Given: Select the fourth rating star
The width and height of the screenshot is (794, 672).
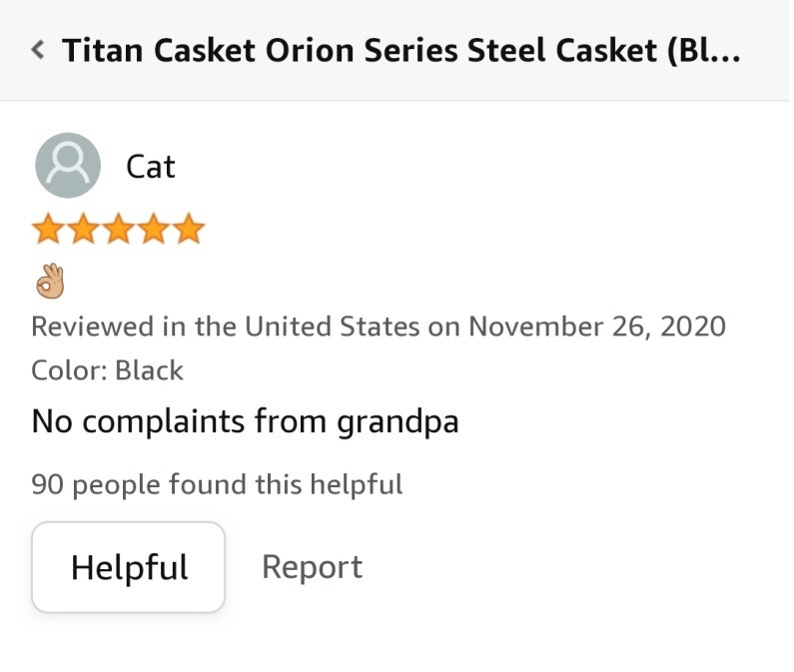Looking at the screenshot, I should click(x=153, y=230).
